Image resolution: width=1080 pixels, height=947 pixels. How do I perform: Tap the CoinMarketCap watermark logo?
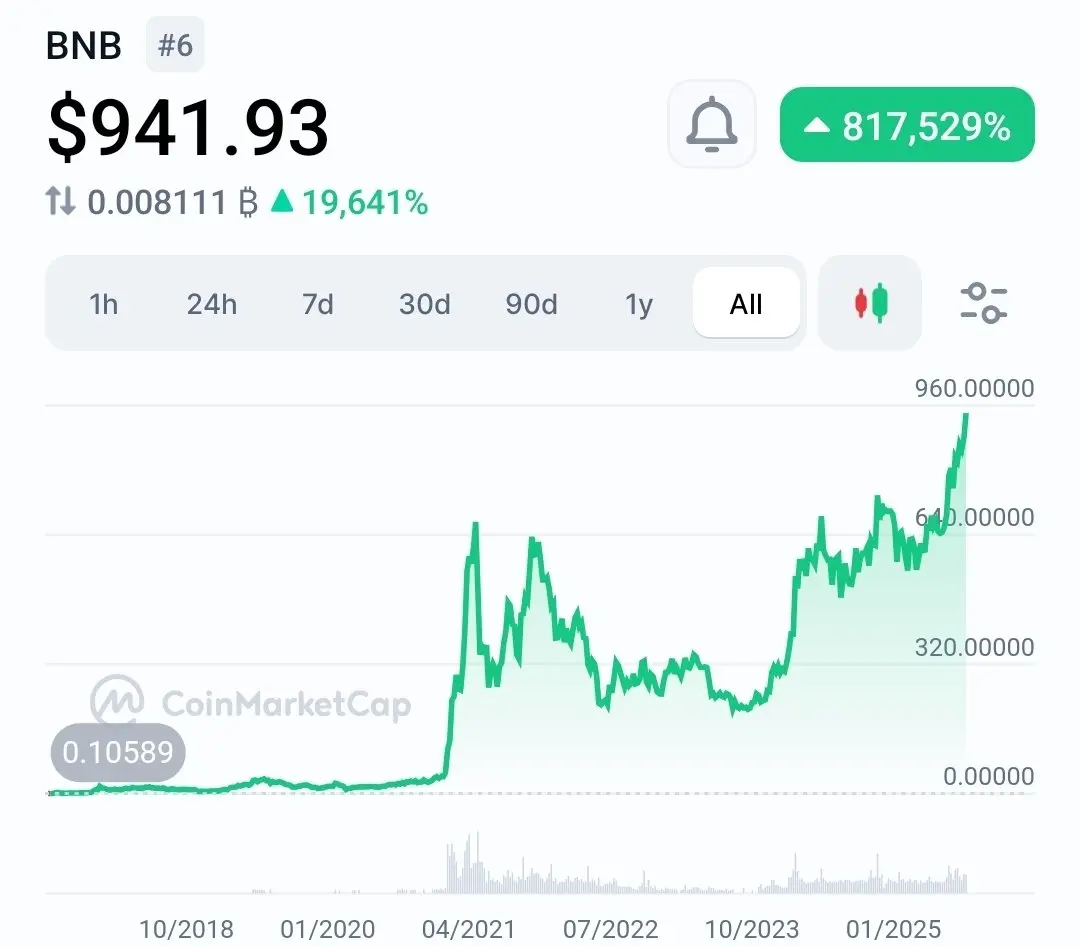[117, 700]
